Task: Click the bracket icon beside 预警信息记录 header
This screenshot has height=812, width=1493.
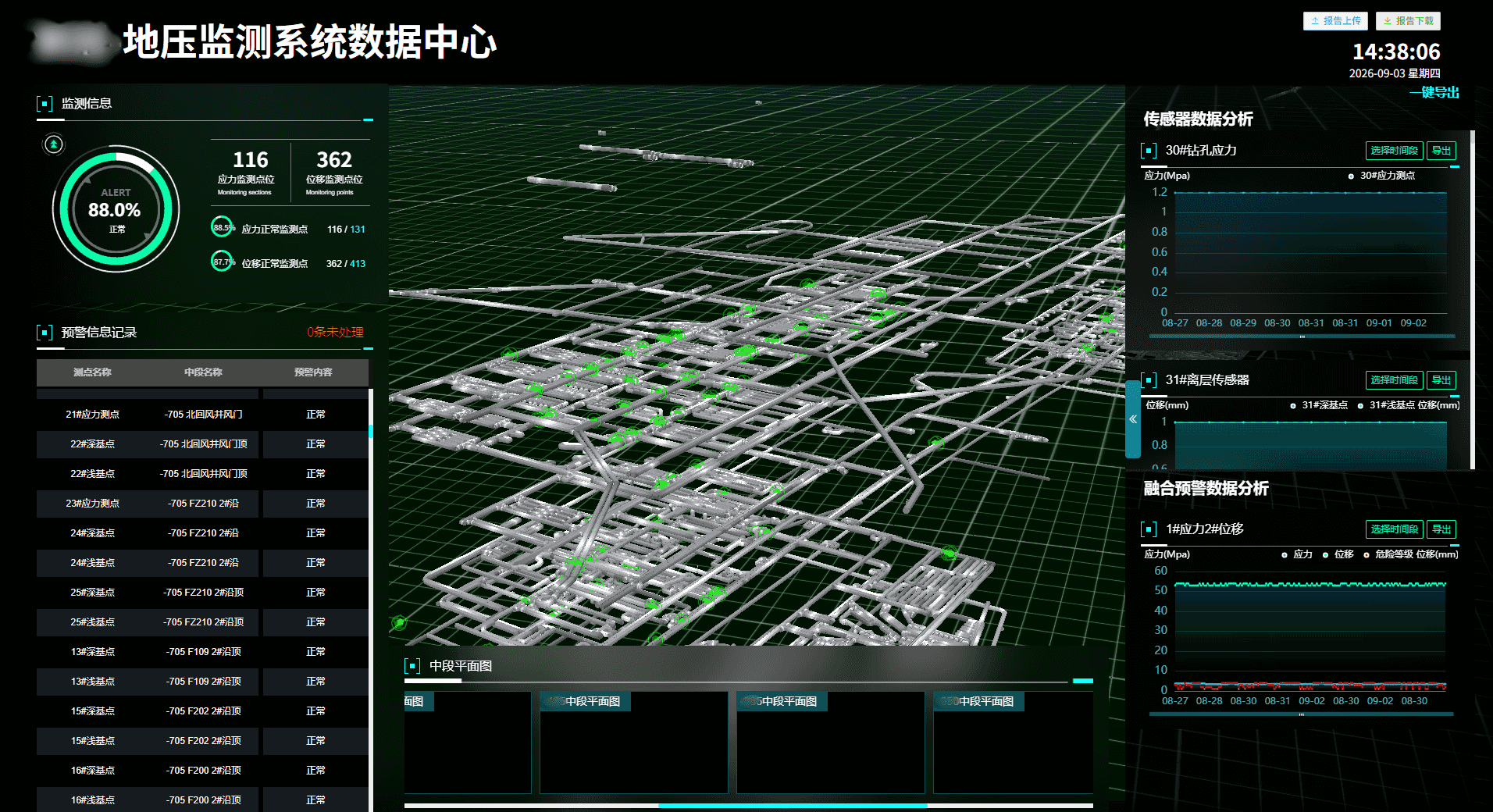Action: [x=45, y=333]
